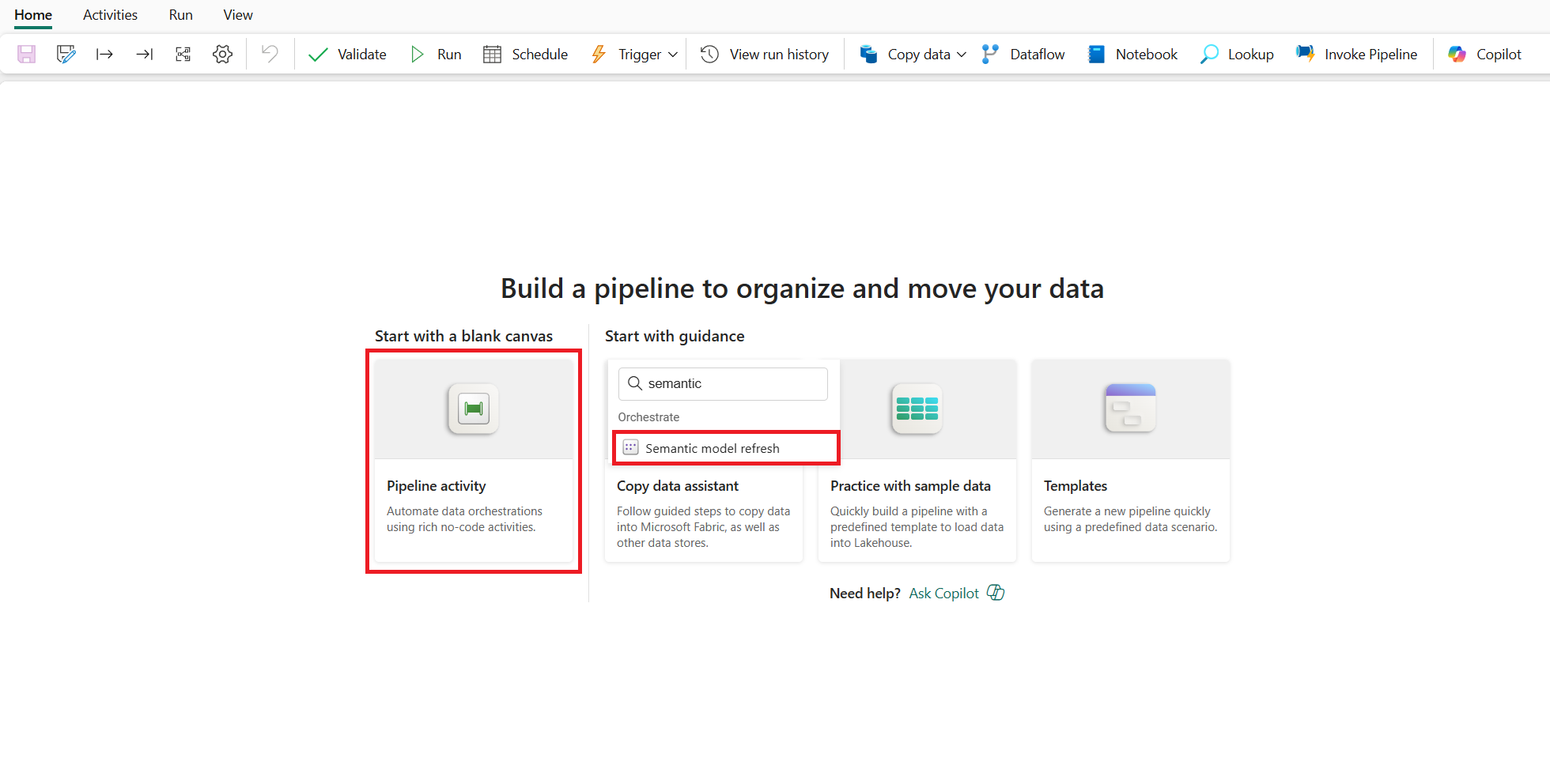Click the search magnifier in the semantic field

pyautogui.click(x=634, y=383)
